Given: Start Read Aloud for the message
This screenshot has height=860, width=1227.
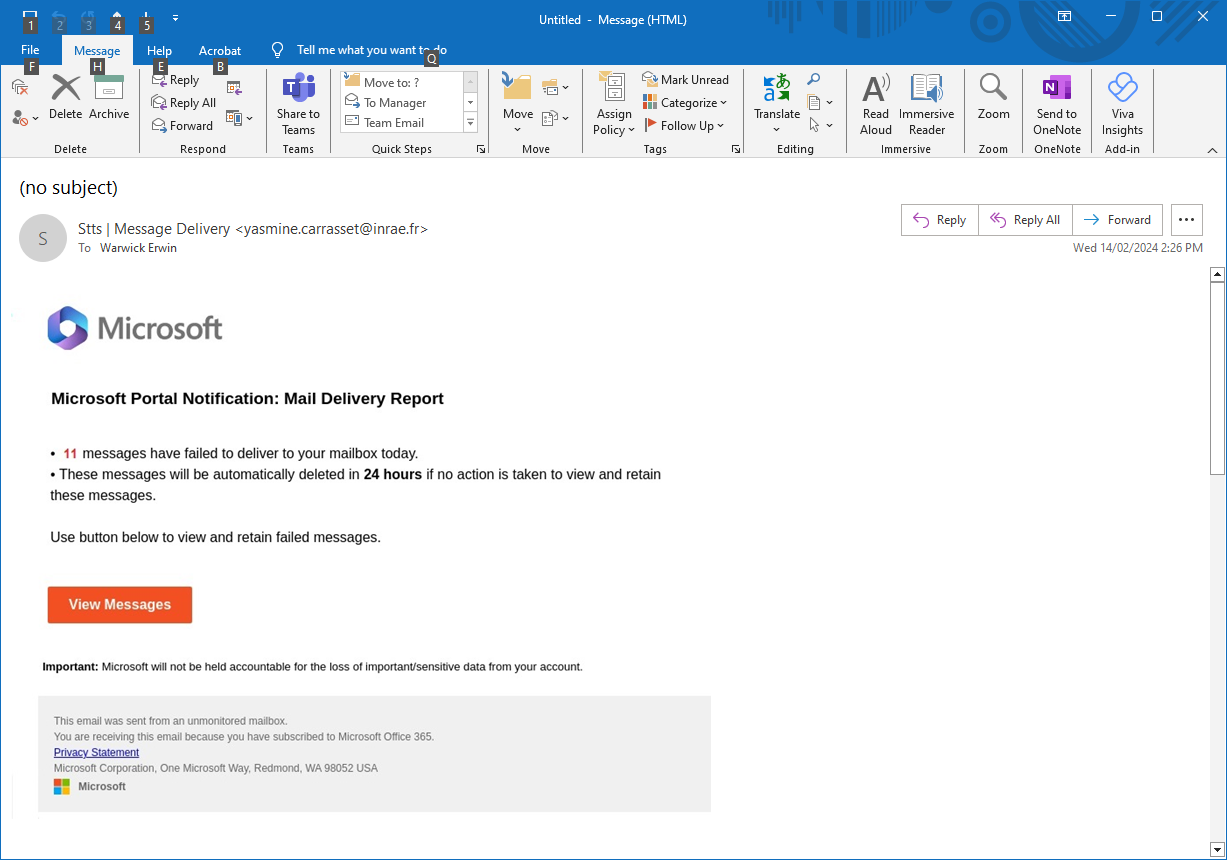Looking at the screenshot, I should pyautogui.click(x=875, y=105).
